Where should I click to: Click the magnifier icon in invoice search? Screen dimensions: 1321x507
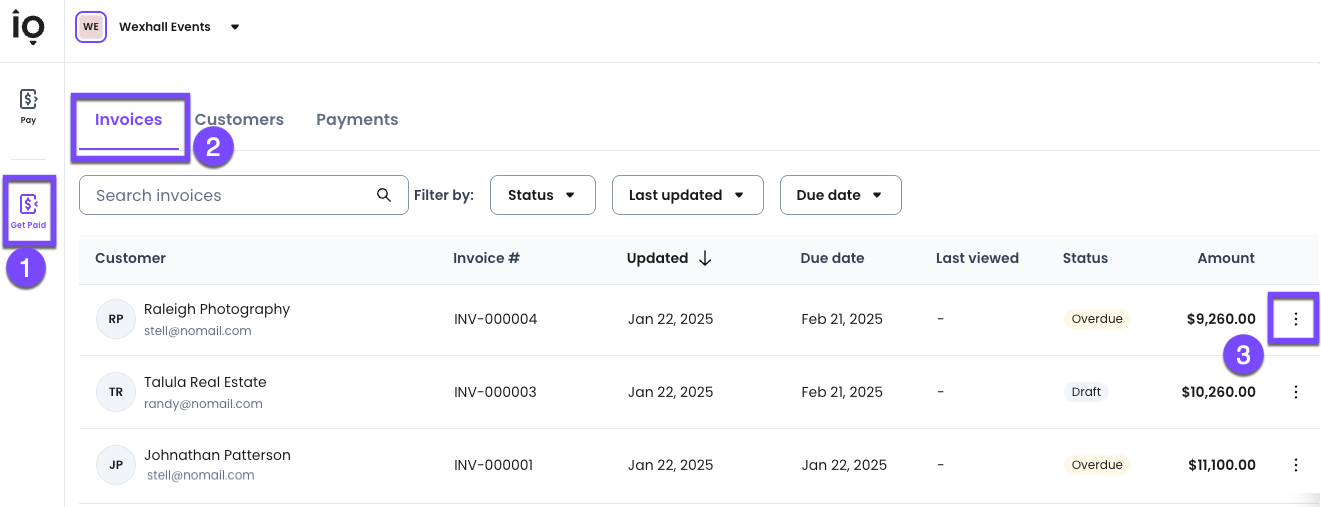point(384,195)
